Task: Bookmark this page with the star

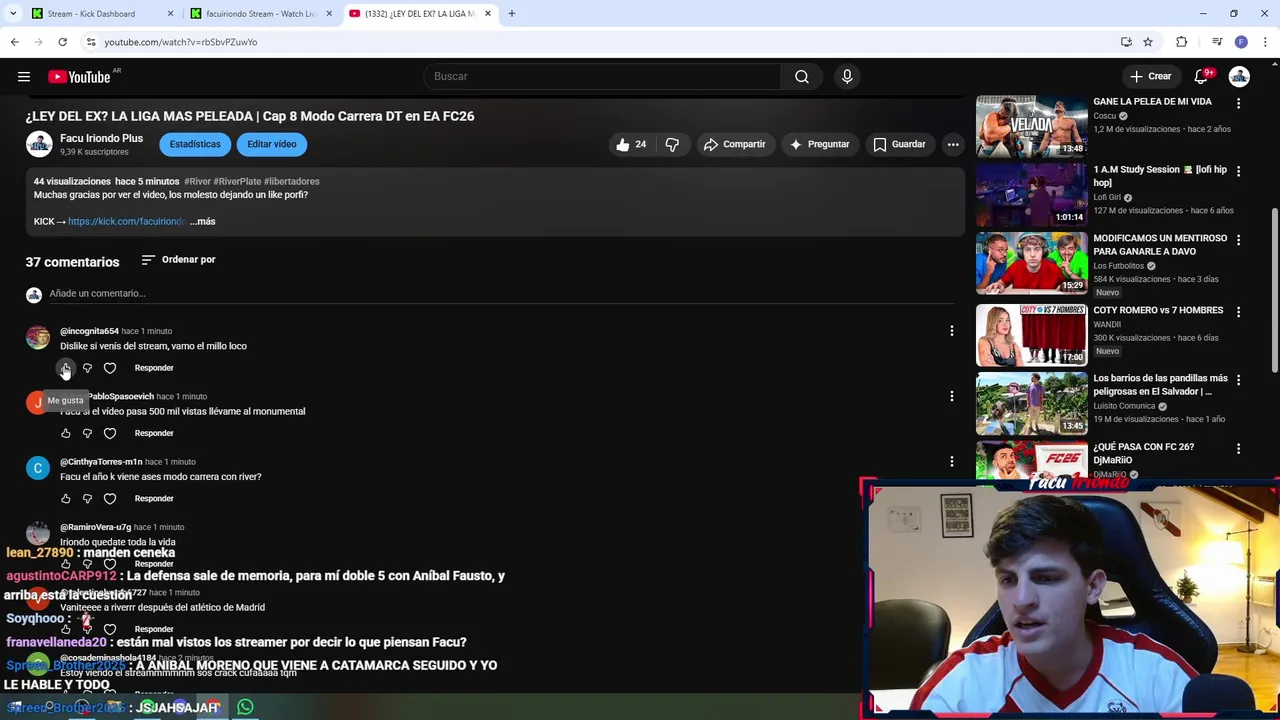Action: pos(1148,42)
